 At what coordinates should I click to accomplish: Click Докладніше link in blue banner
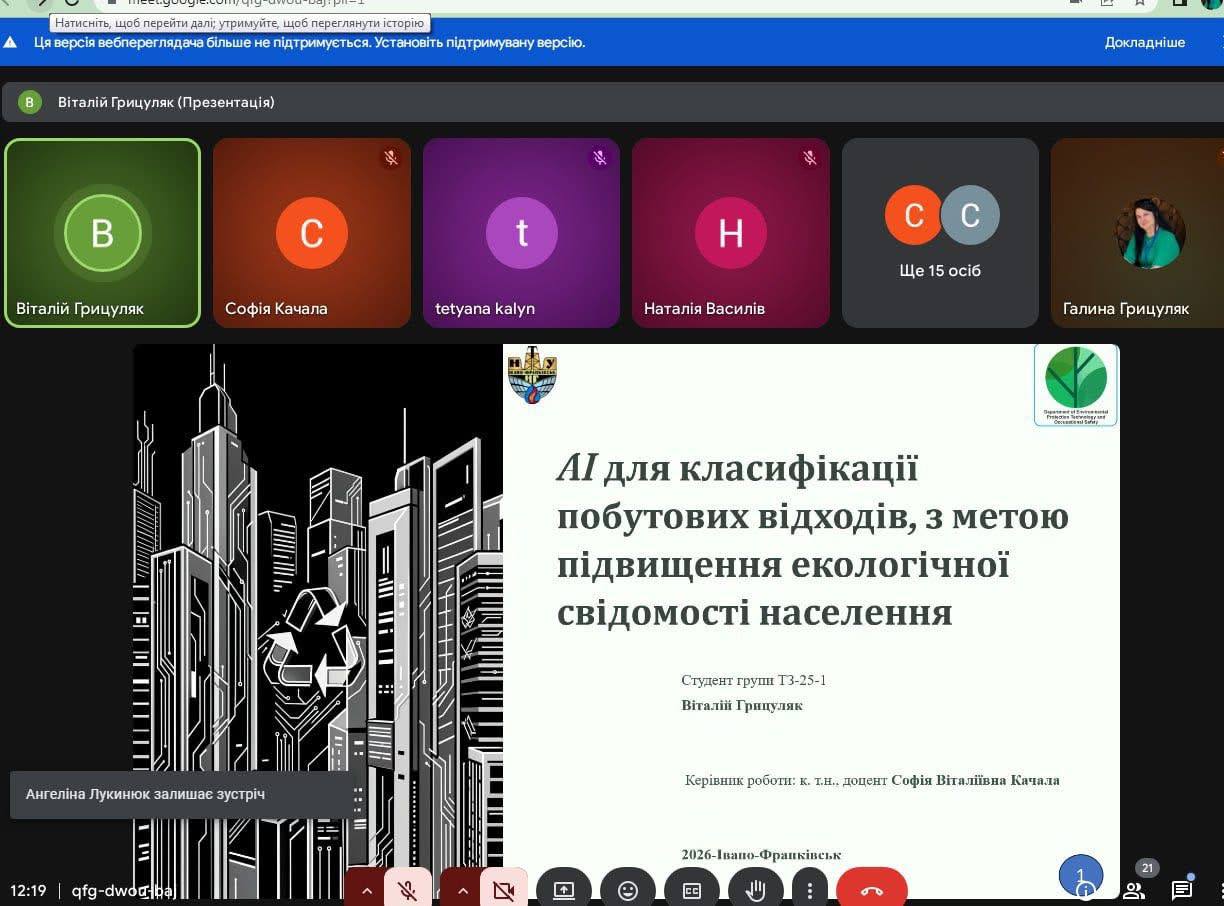click(1145, 42)
